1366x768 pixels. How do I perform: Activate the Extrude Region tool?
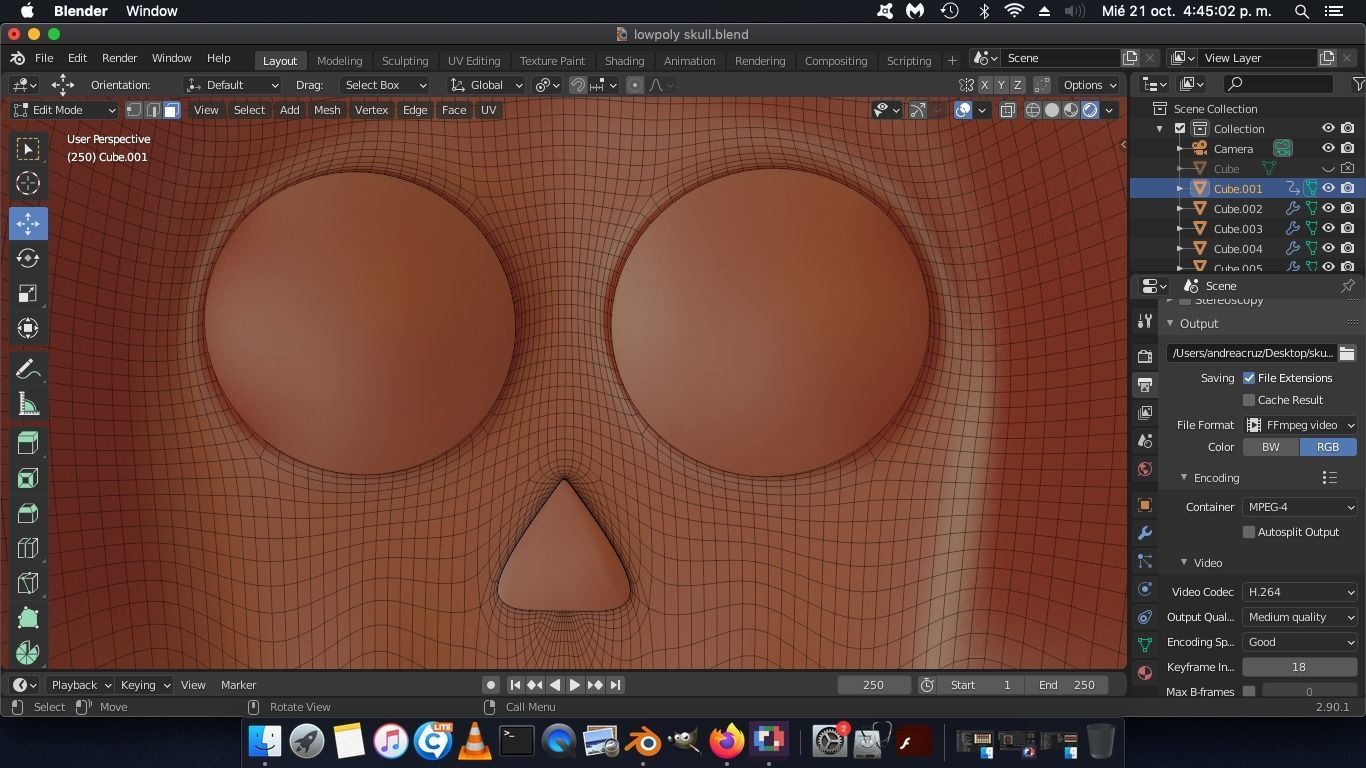coord(28,478)
